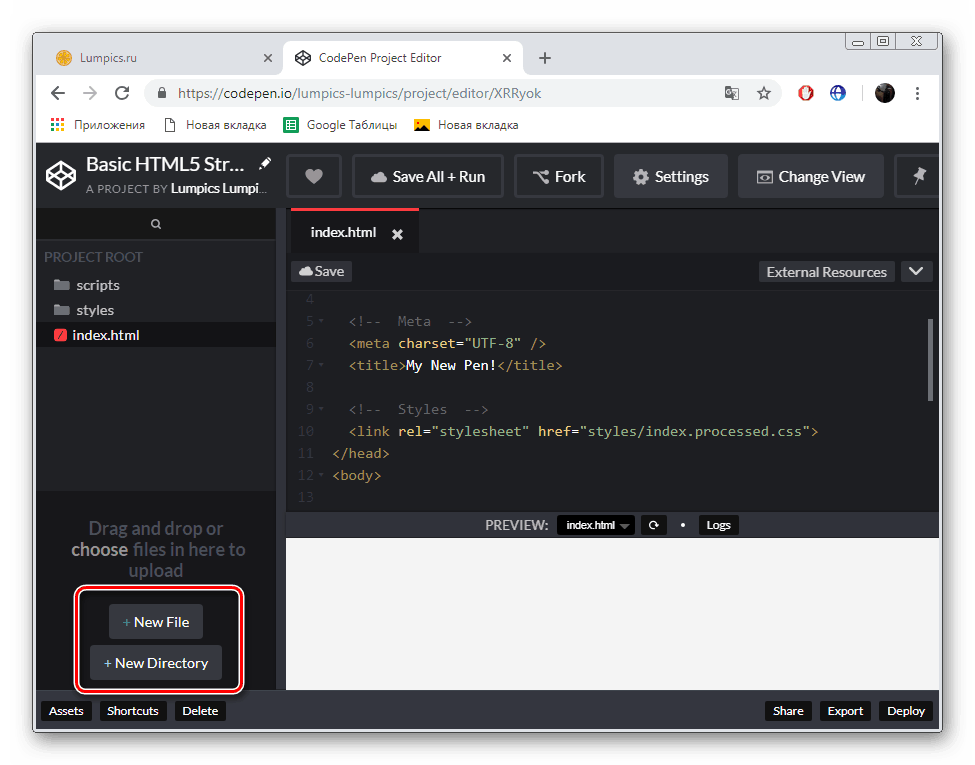Click the Deploy button in the footer
This screenshot has height=765, width=975.
pos(905,711)
